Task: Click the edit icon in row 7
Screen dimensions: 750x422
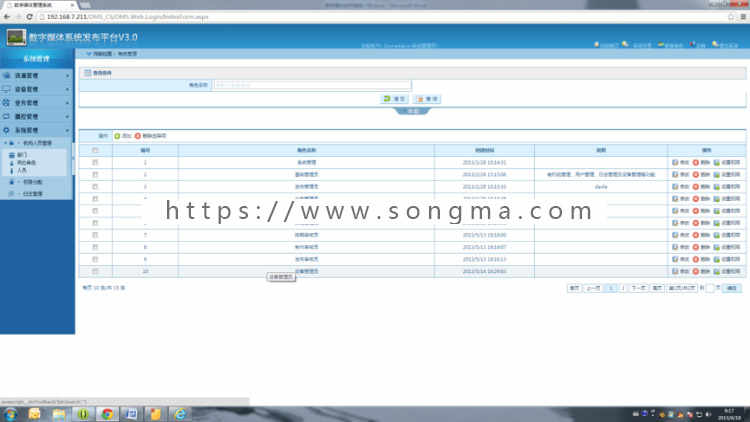Action: pos(675,235)
